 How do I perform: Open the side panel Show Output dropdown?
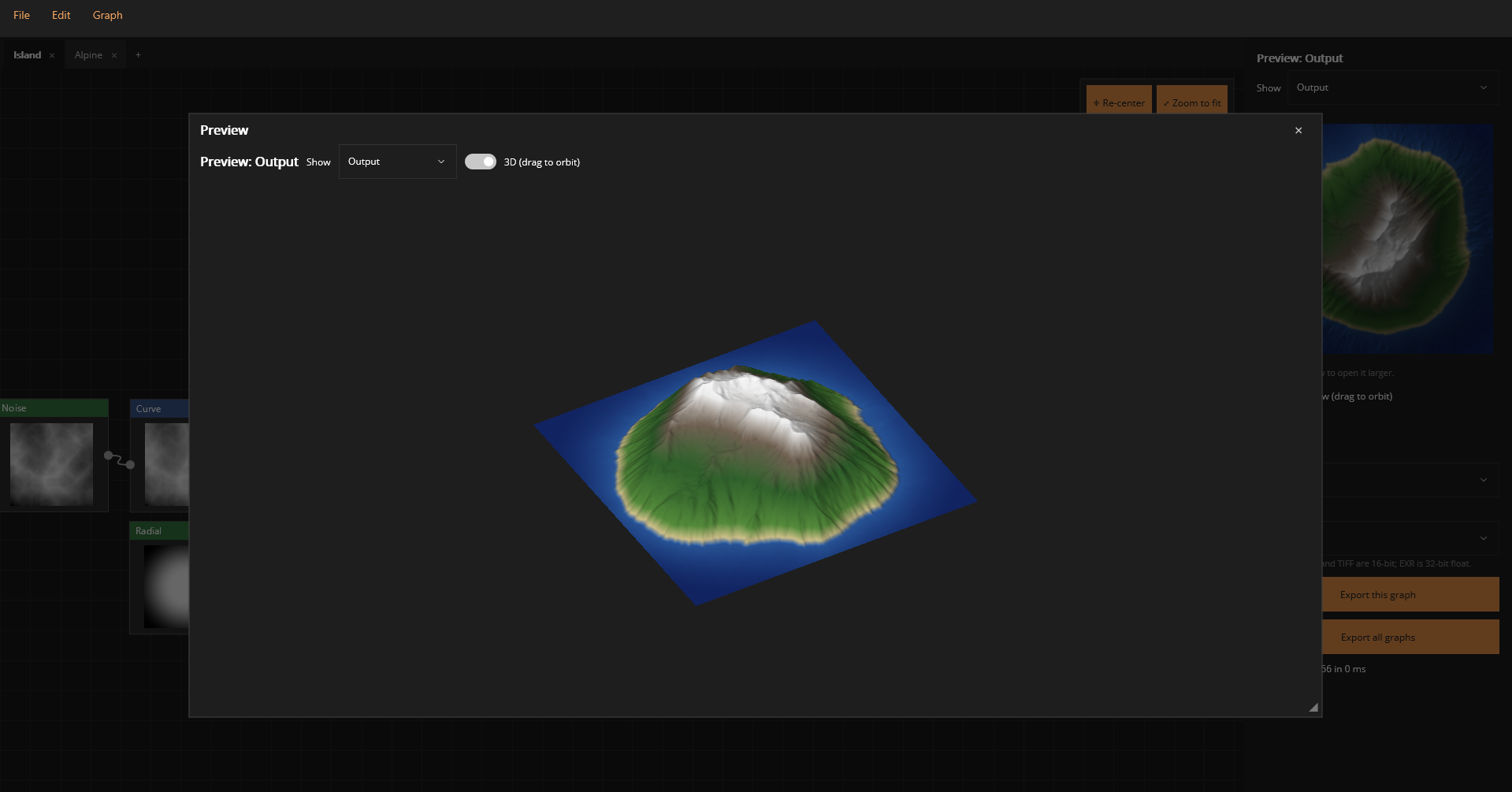pyautogui.click(x=1392, y=87)
